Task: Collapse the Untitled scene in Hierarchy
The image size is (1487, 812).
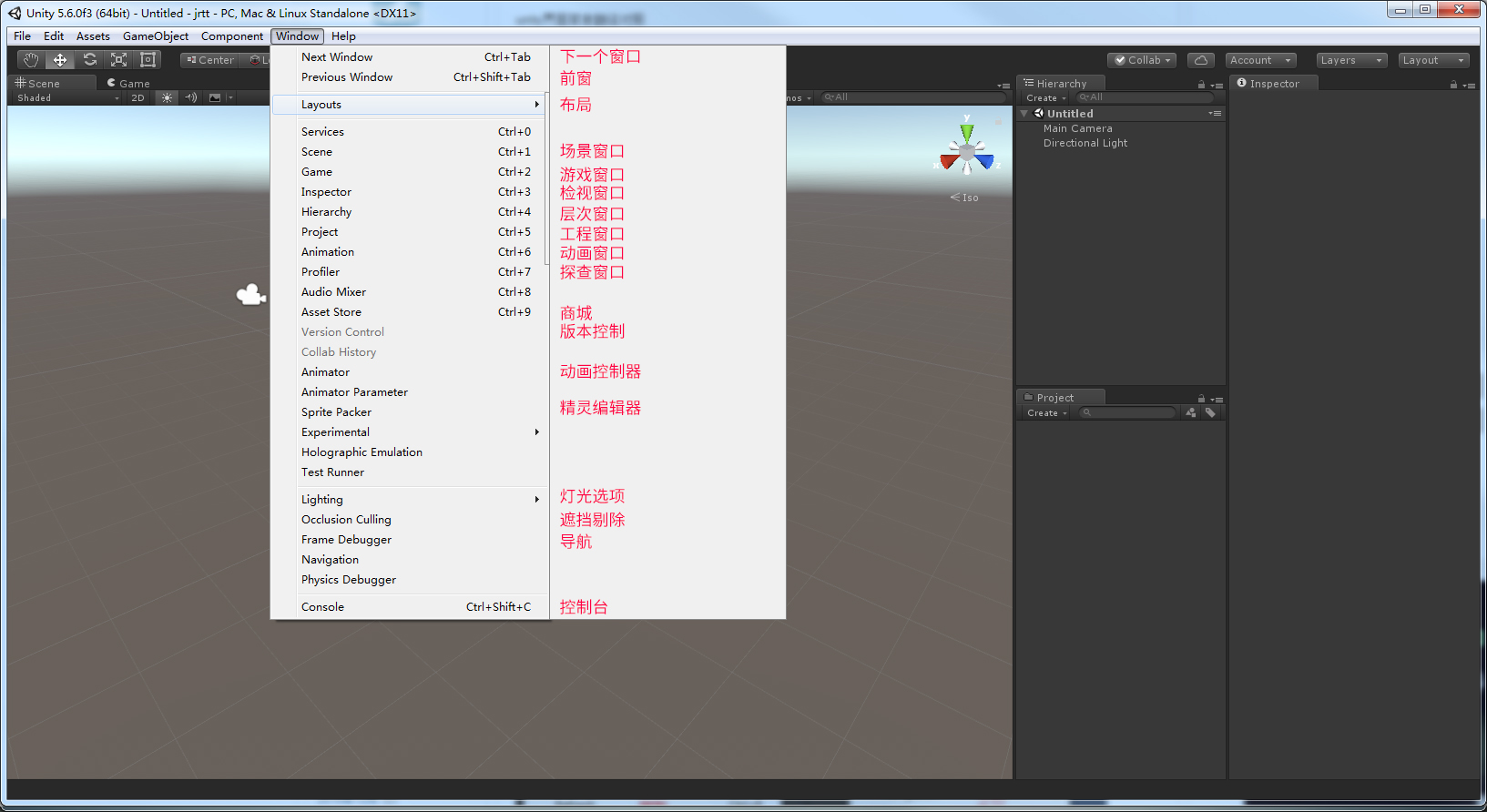Action: coord(1024,114)
